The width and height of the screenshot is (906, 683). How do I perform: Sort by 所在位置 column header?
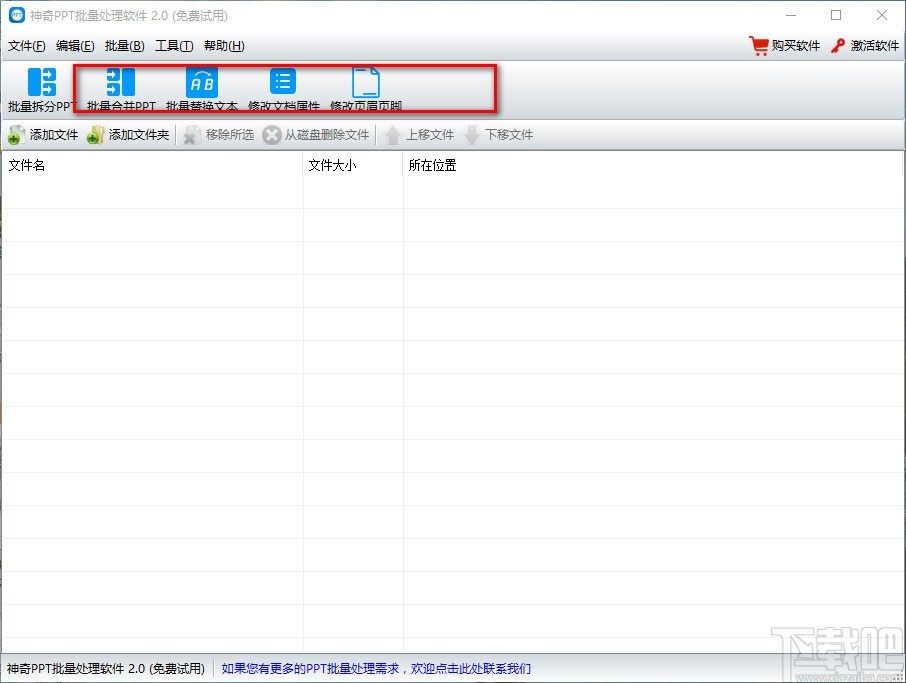click(653, 165)
